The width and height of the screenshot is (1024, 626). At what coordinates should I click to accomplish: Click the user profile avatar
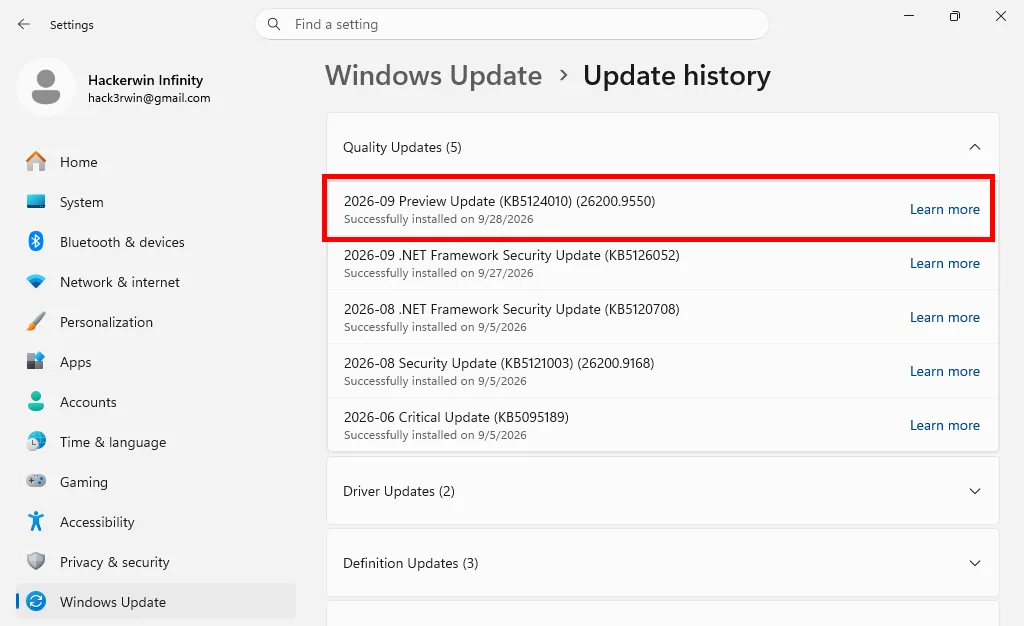(x=46, y=87)
